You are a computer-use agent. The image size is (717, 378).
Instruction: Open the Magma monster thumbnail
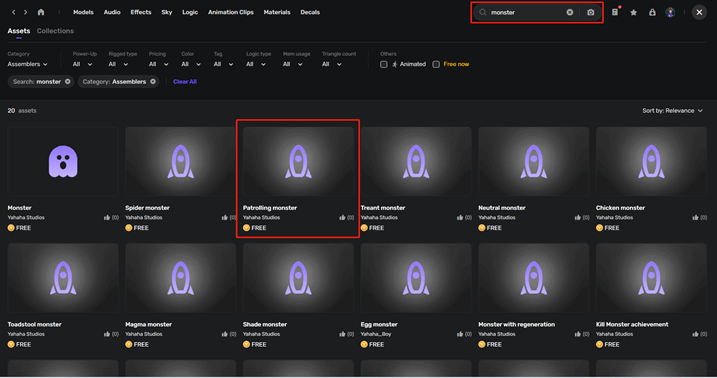(x=181, y=278)
